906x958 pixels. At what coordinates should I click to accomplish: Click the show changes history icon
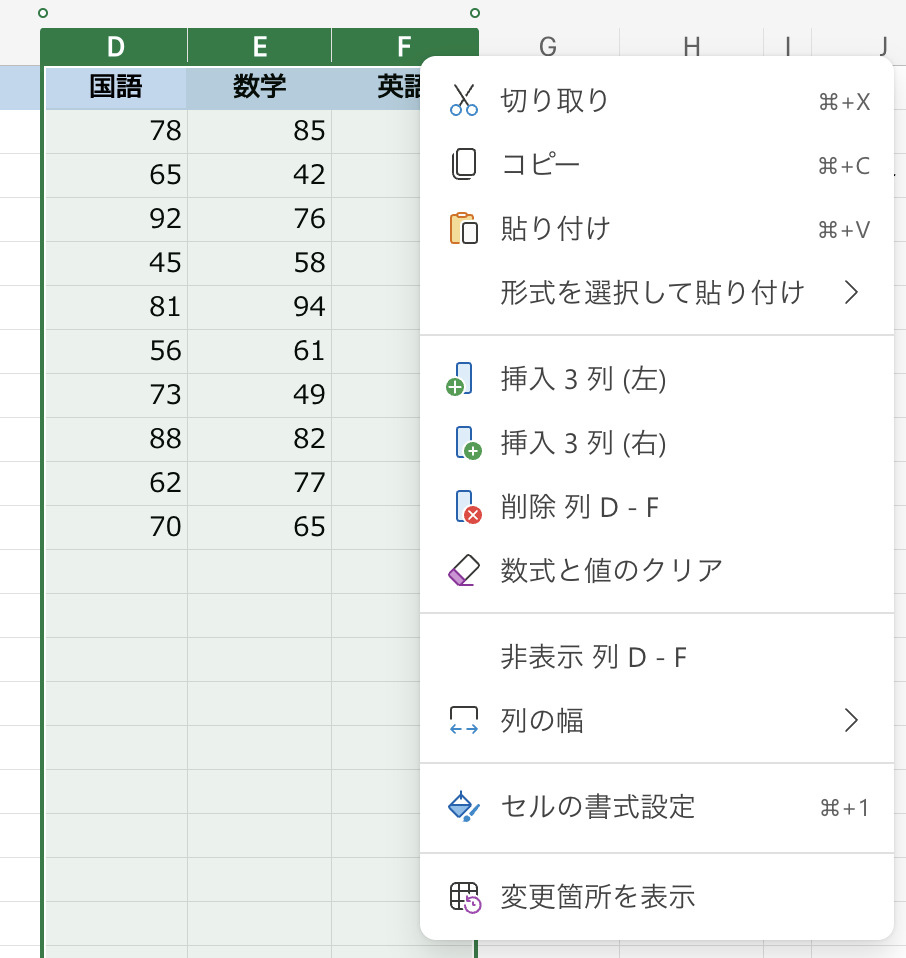pos(465,897)
